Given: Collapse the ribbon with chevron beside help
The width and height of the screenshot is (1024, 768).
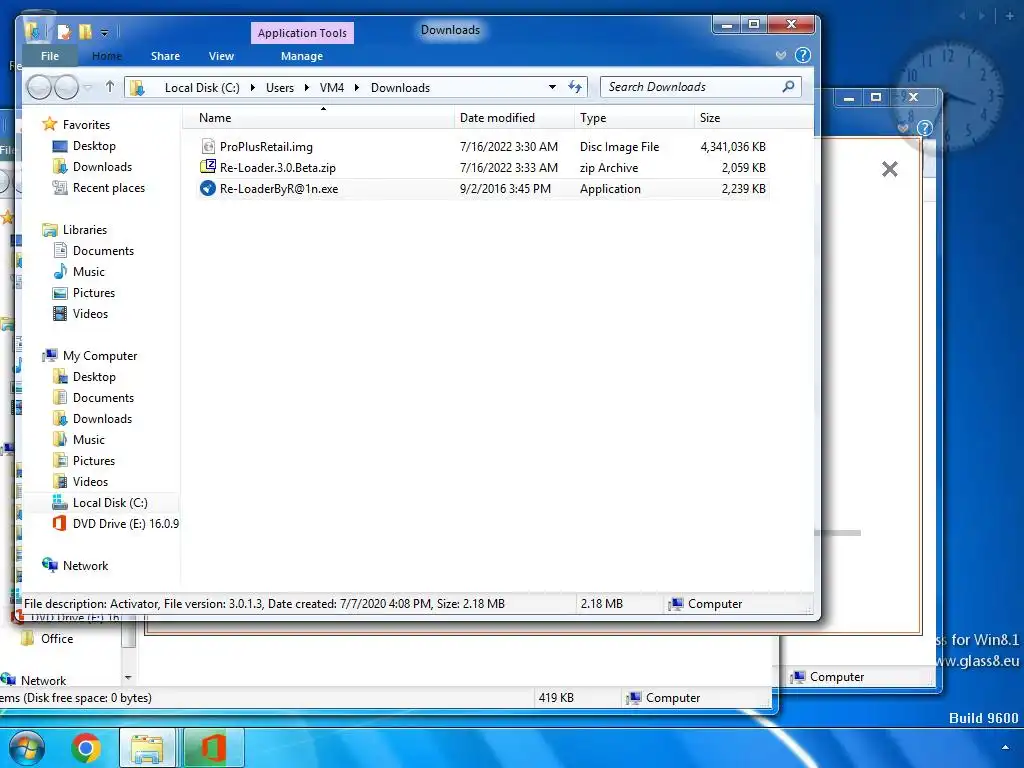Looking at the screenshot, I should 780,56.
